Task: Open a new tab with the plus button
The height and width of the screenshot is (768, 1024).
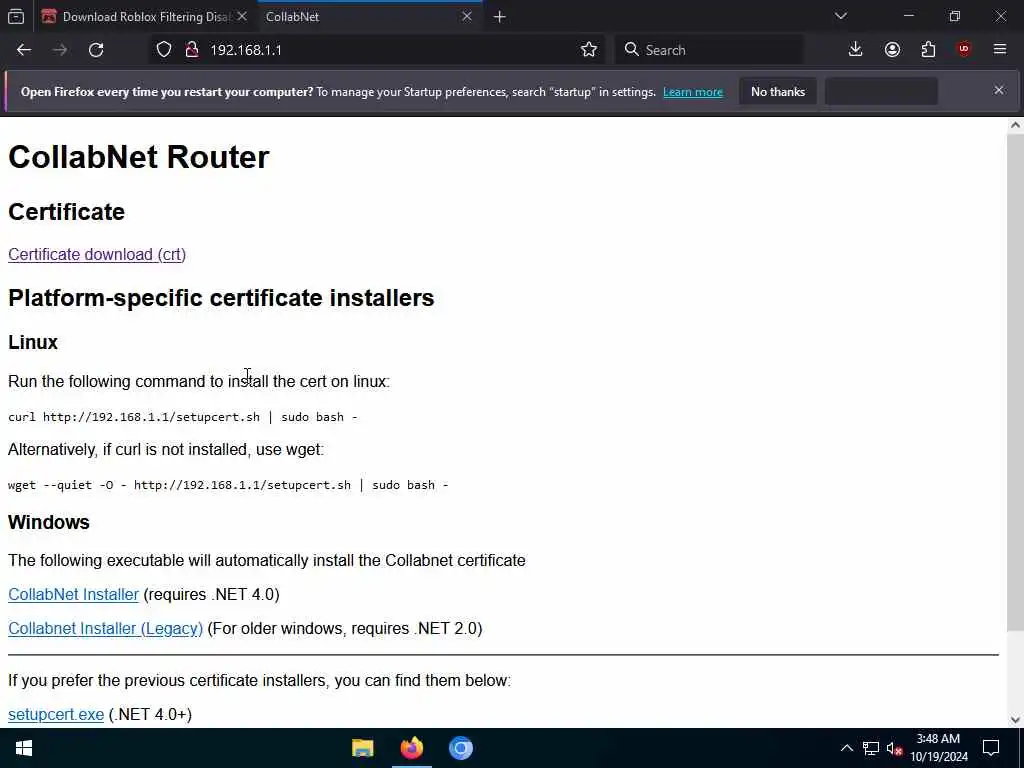Action: [500, 17]
